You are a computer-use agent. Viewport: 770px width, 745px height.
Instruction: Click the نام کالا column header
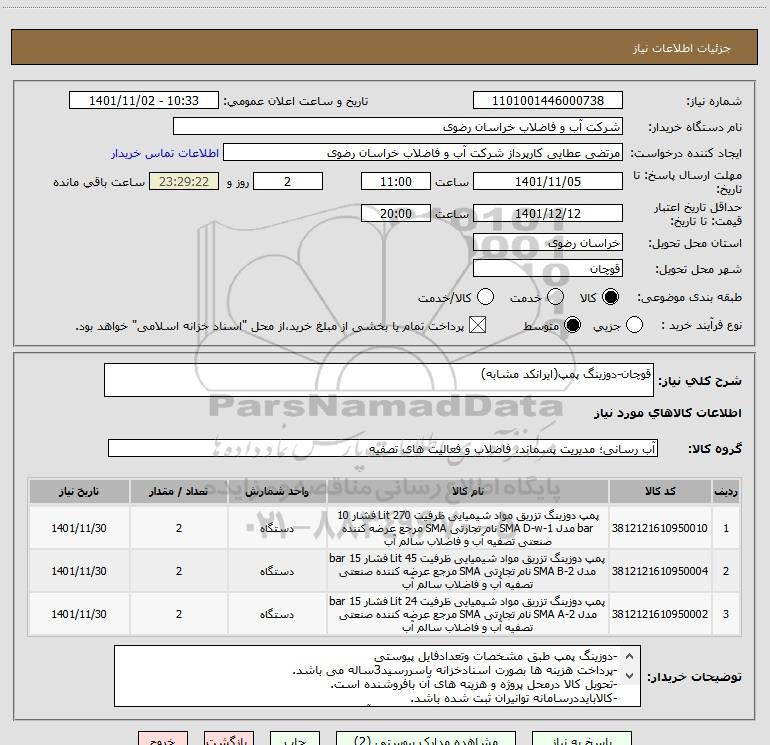468,492
